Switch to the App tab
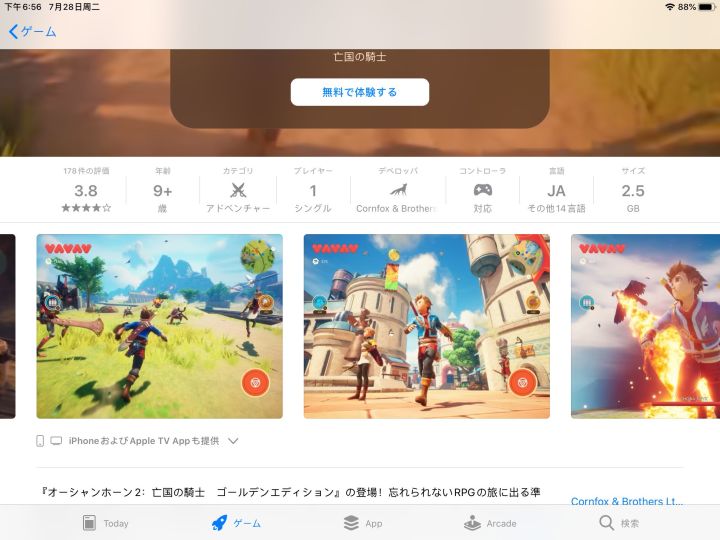The height and width of the screenshot is (540, 720). [x=363, y=523]
